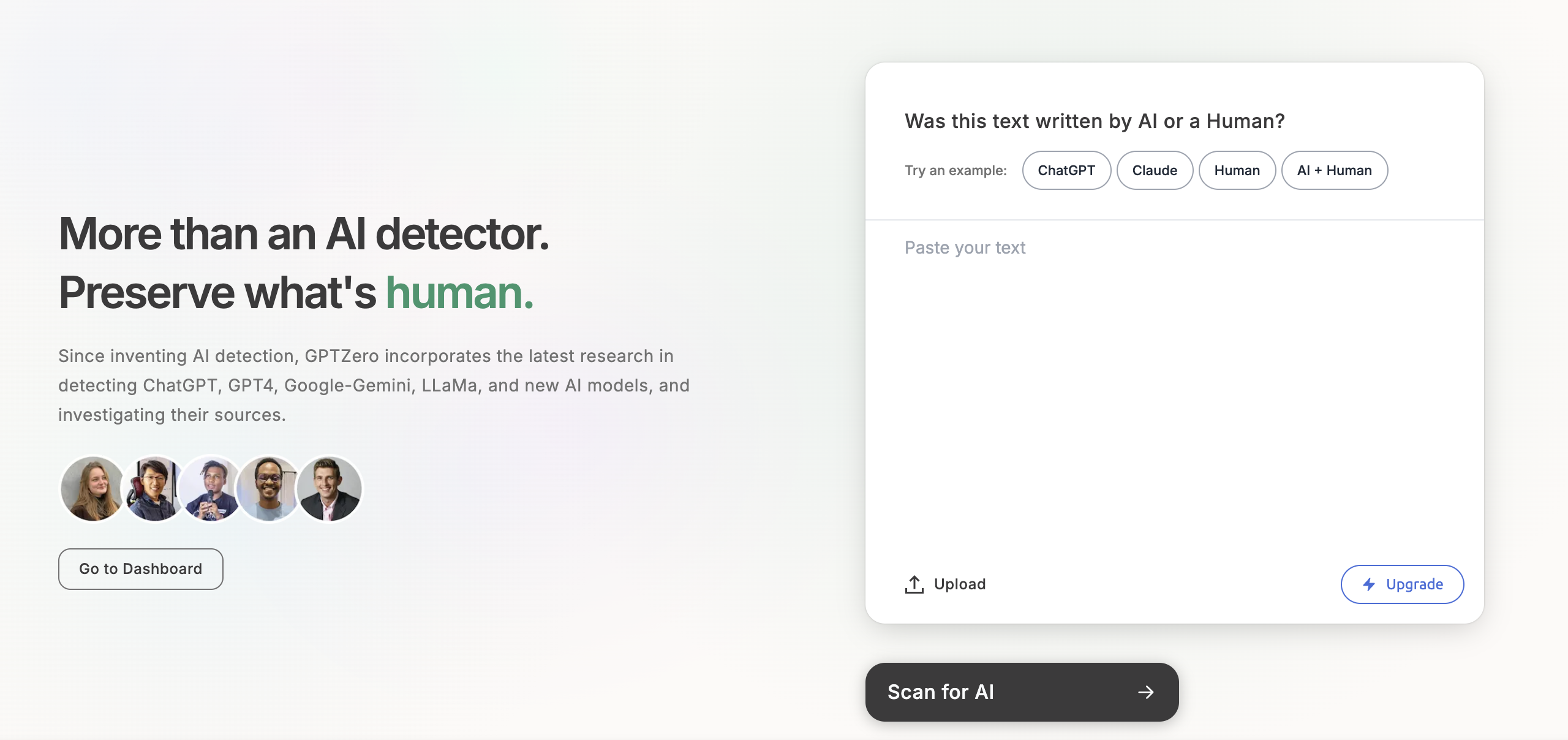
Task: Click the fifth avatar of man in suit
Action: click(330, 489)
